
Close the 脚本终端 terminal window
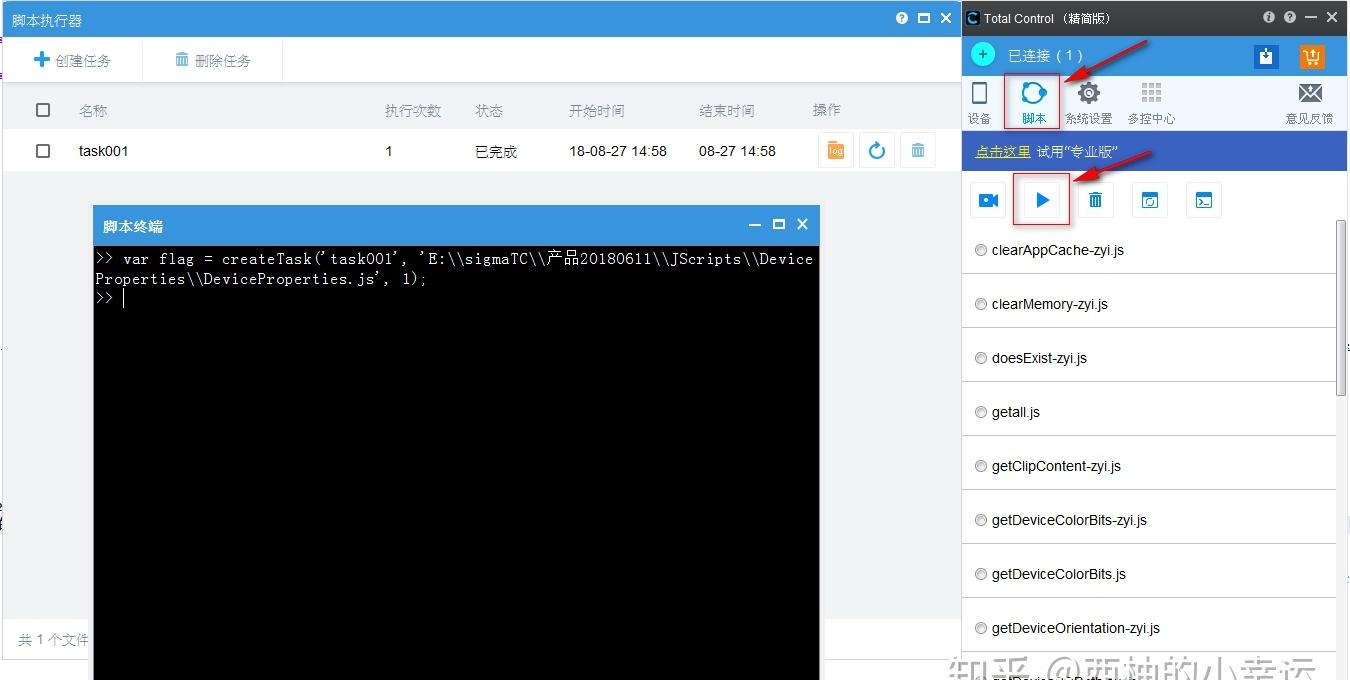802,225
